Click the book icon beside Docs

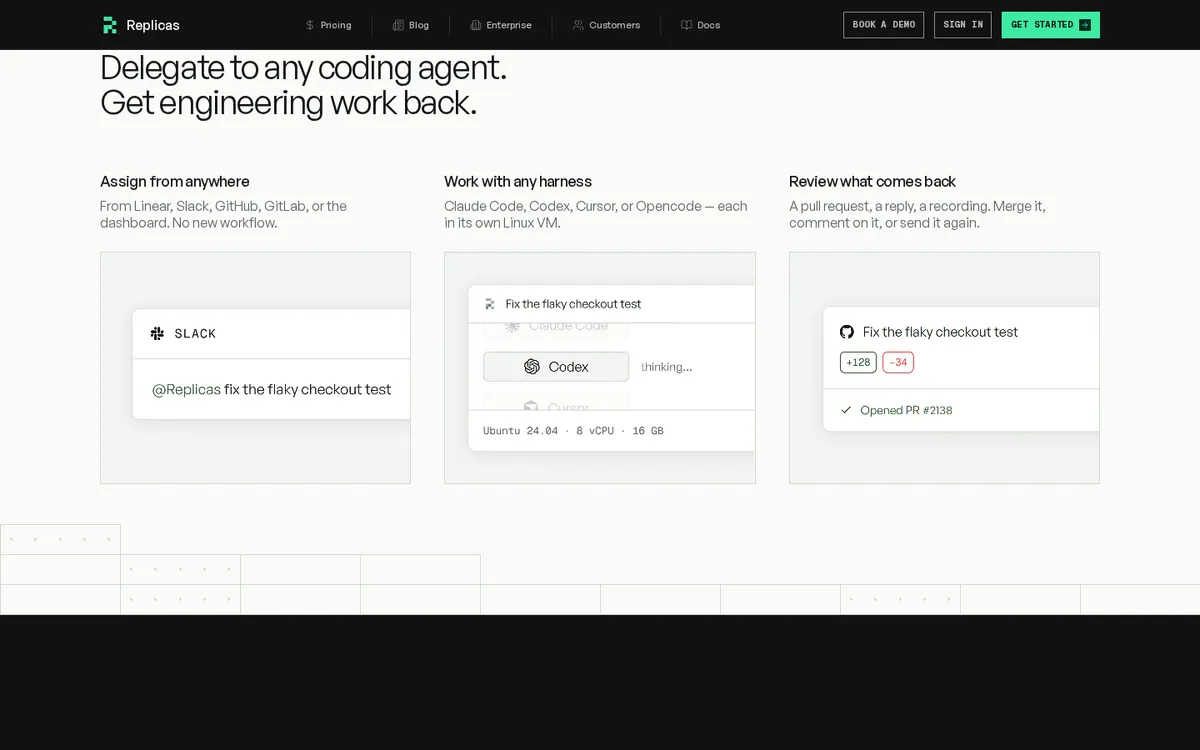686,25
